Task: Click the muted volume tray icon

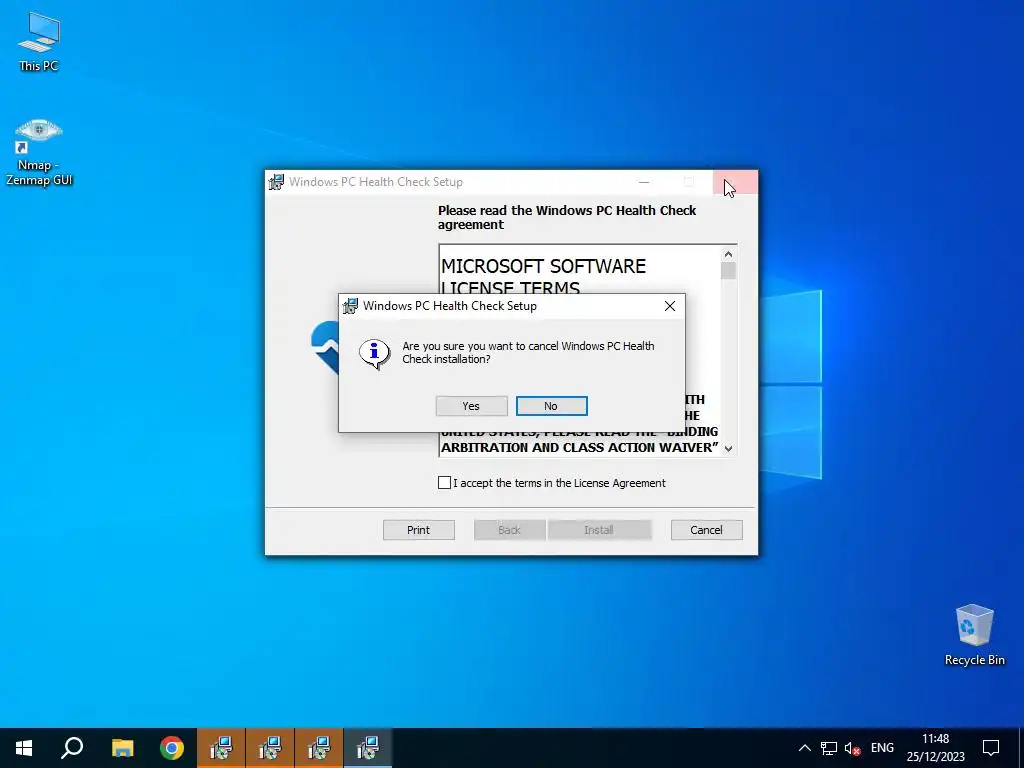Action: [852, 748]
